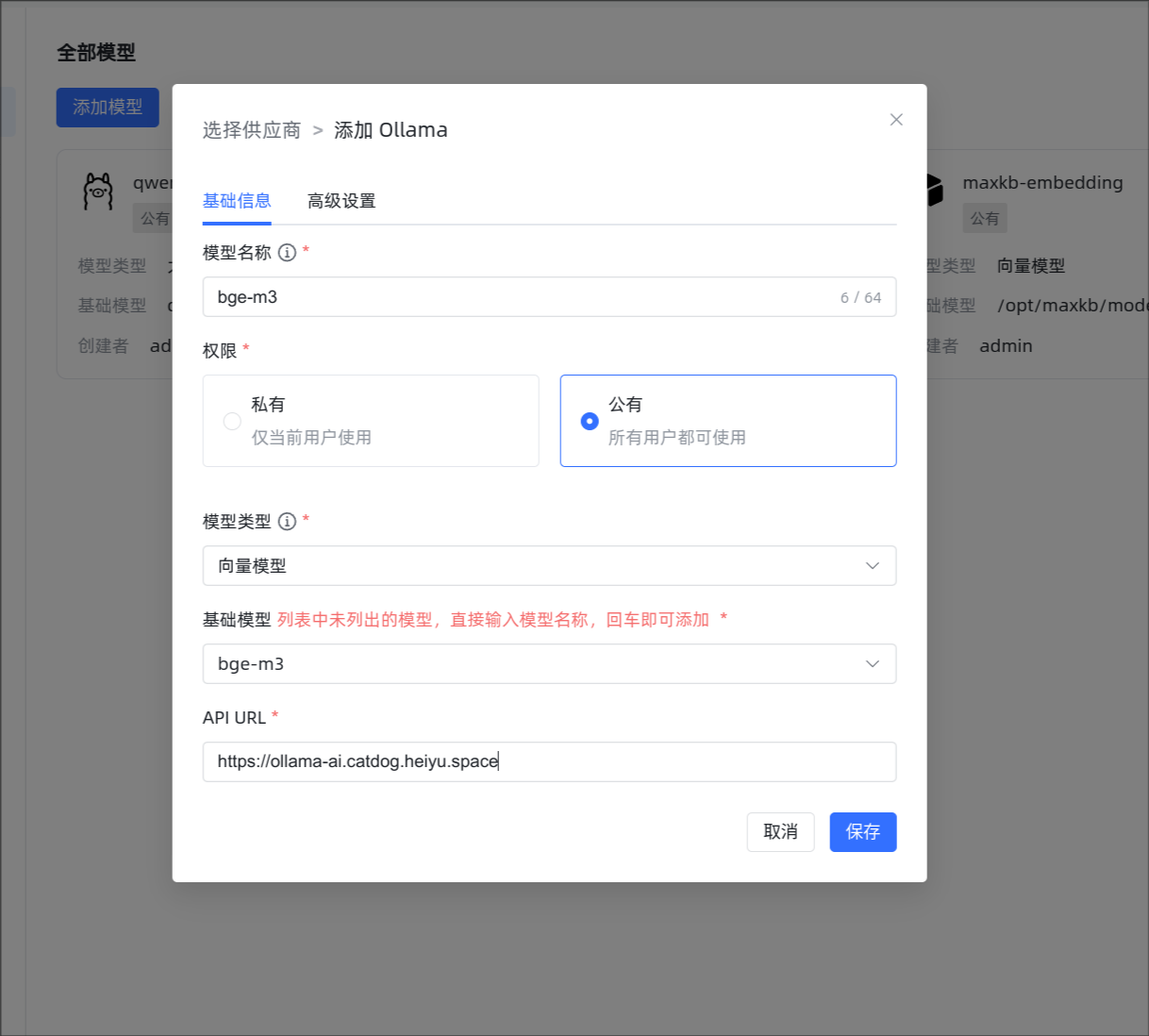This screenshot has width=1149, height=1036.
Task: Click the 保存 save button
Action: point(863,832)
